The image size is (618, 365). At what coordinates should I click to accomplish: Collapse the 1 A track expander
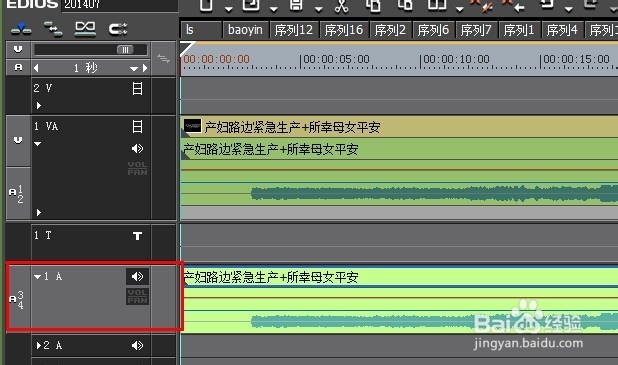pyautogui.click(x=37, y=277)
